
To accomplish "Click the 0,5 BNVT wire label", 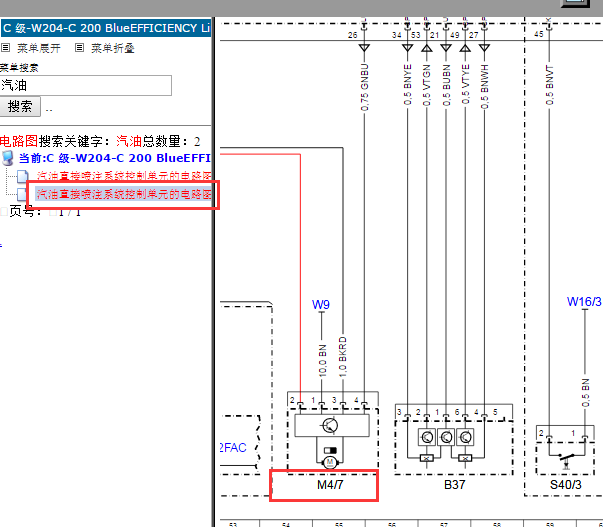I will (x=550, y=85).
